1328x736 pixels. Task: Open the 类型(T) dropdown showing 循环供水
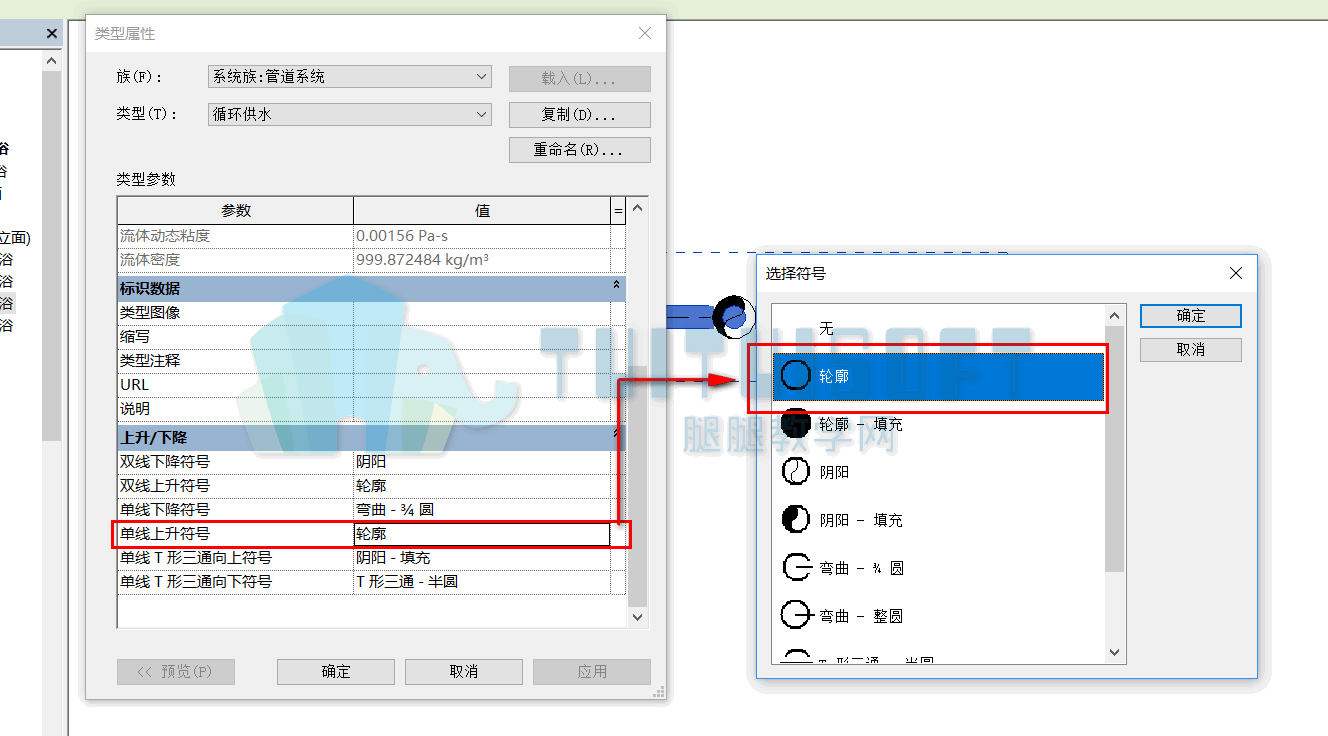pyautogui.click(x=350, y=114)
